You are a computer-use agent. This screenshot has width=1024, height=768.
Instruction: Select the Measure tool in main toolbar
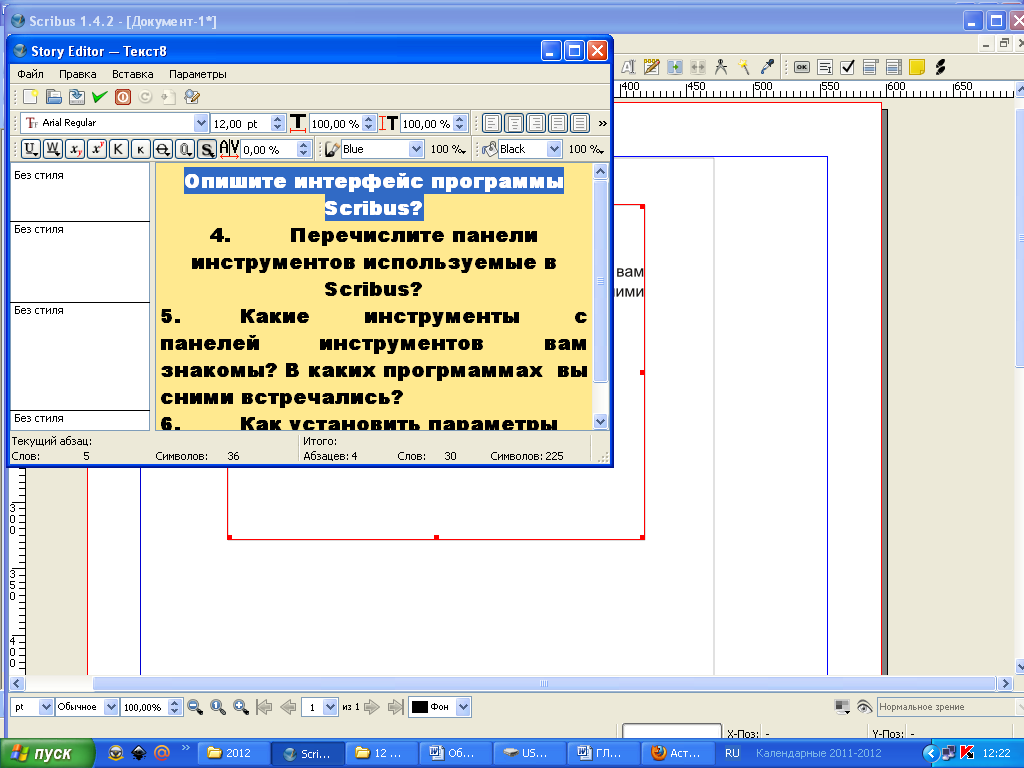[721, 67]
